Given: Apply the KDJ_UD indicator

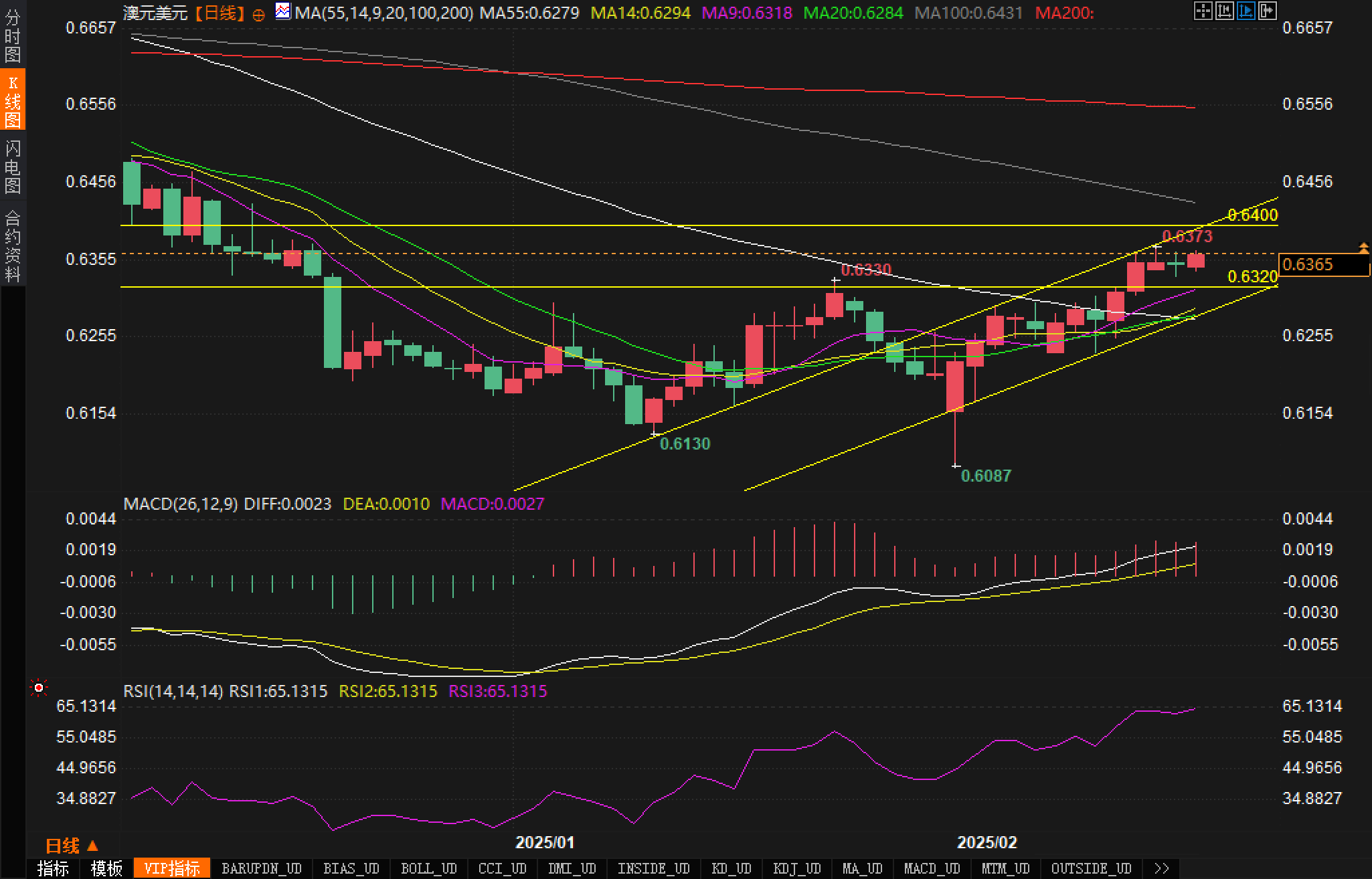Looking at the screenshot, I should coord(797,868).
